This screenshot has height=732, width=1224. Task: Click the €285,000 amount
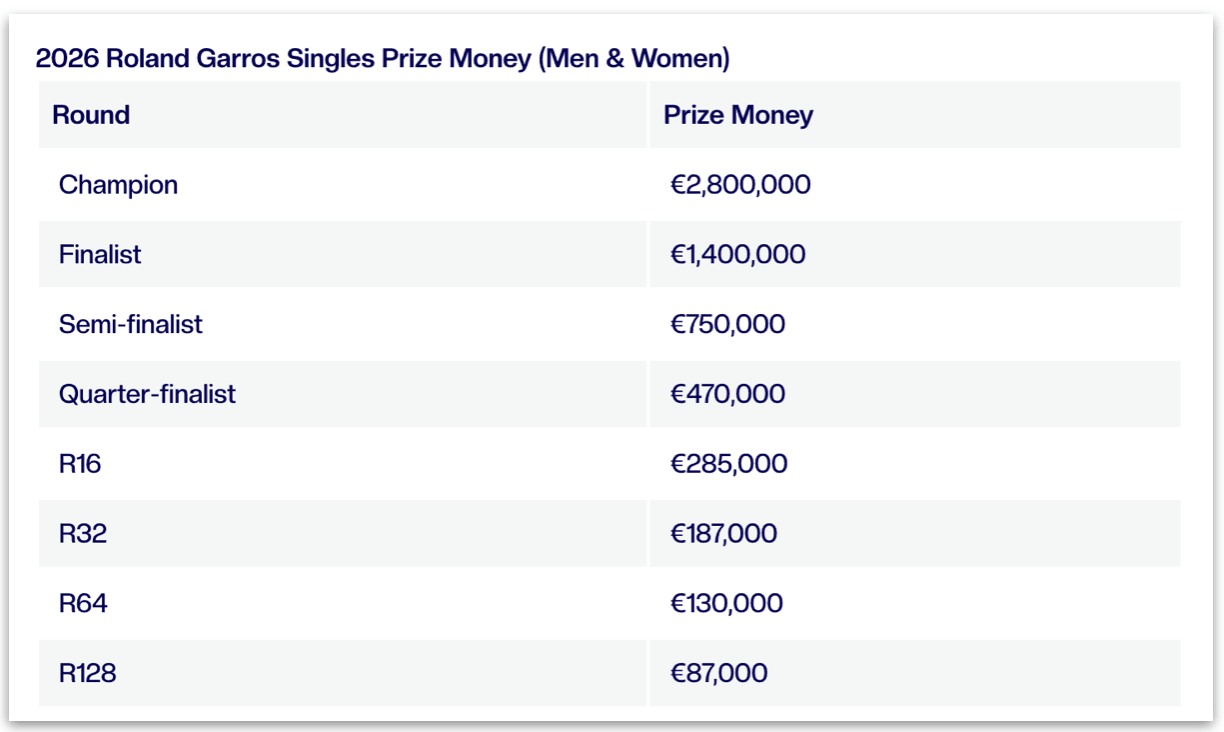(729, 464)
